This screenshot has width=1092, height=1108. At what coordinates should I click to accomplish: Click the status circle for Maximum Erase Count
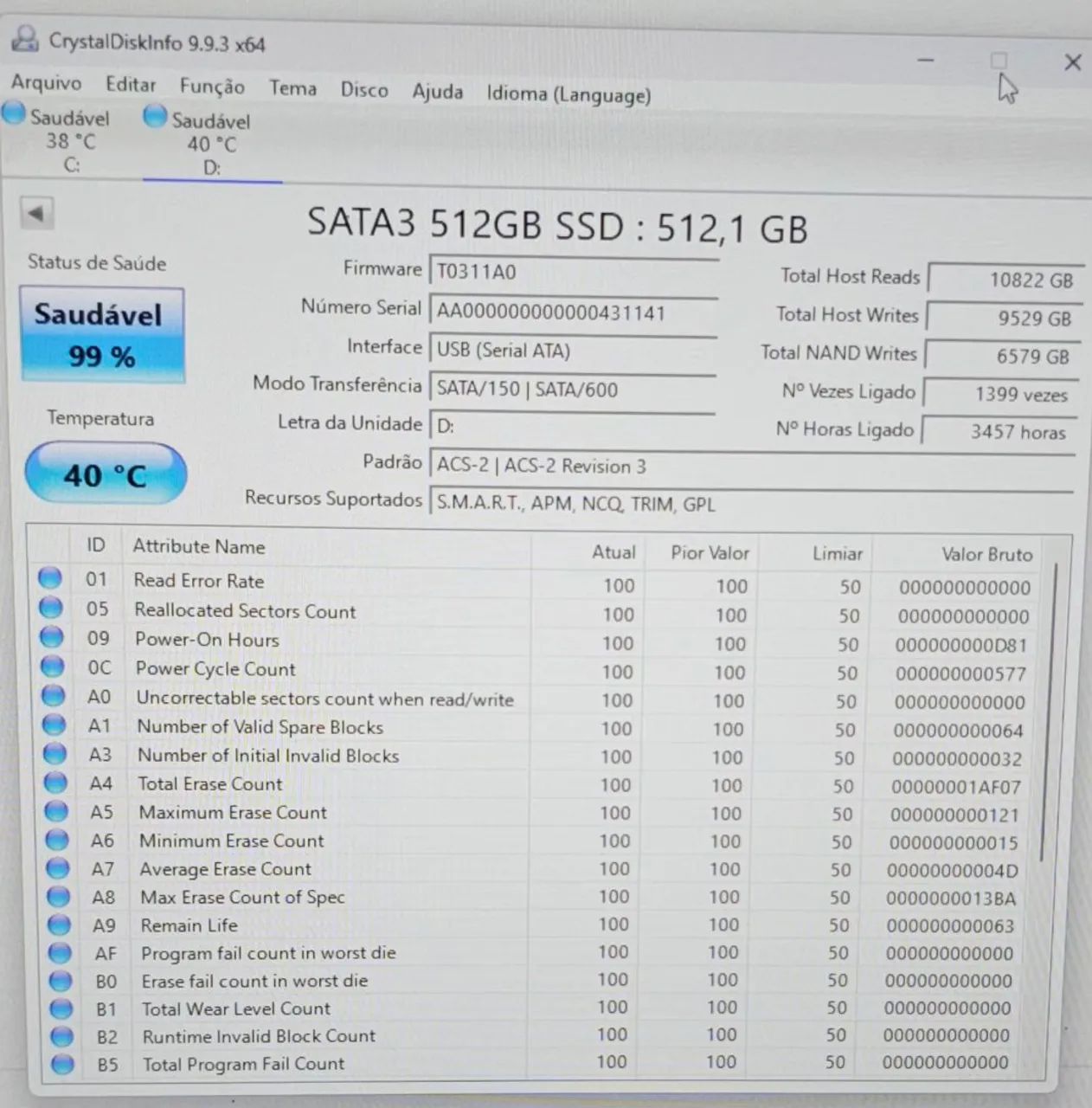point(56,811)
